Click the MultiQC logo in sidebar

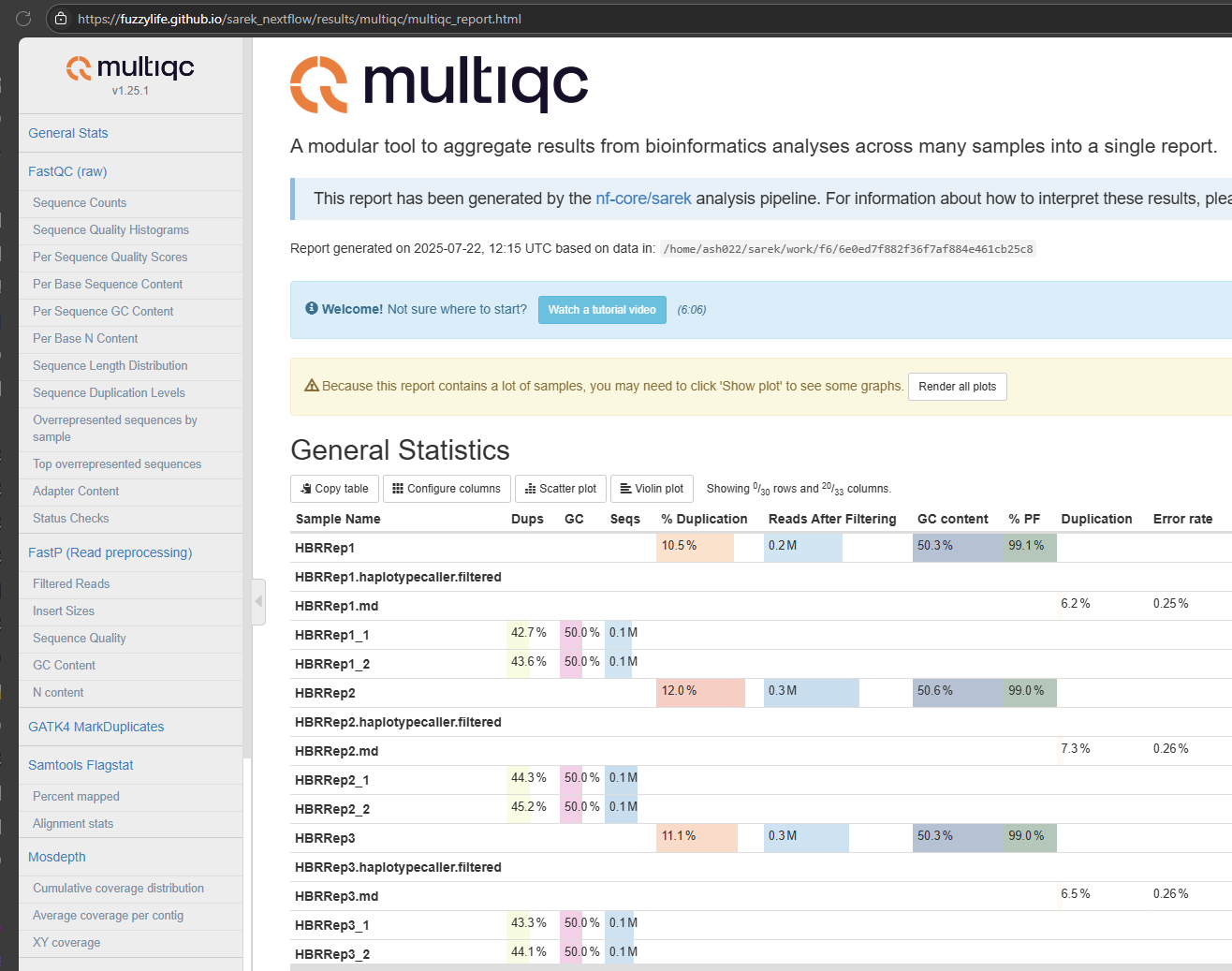pos(130,67)
